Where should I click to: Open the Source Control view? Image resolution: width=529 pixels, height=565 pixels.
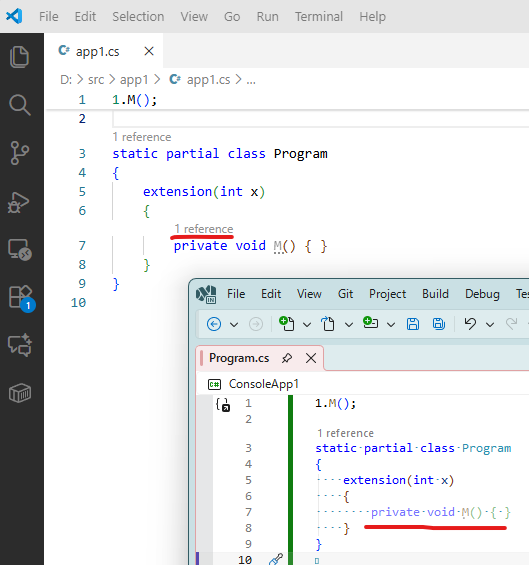pyautogui.click(x=19, y=153)
